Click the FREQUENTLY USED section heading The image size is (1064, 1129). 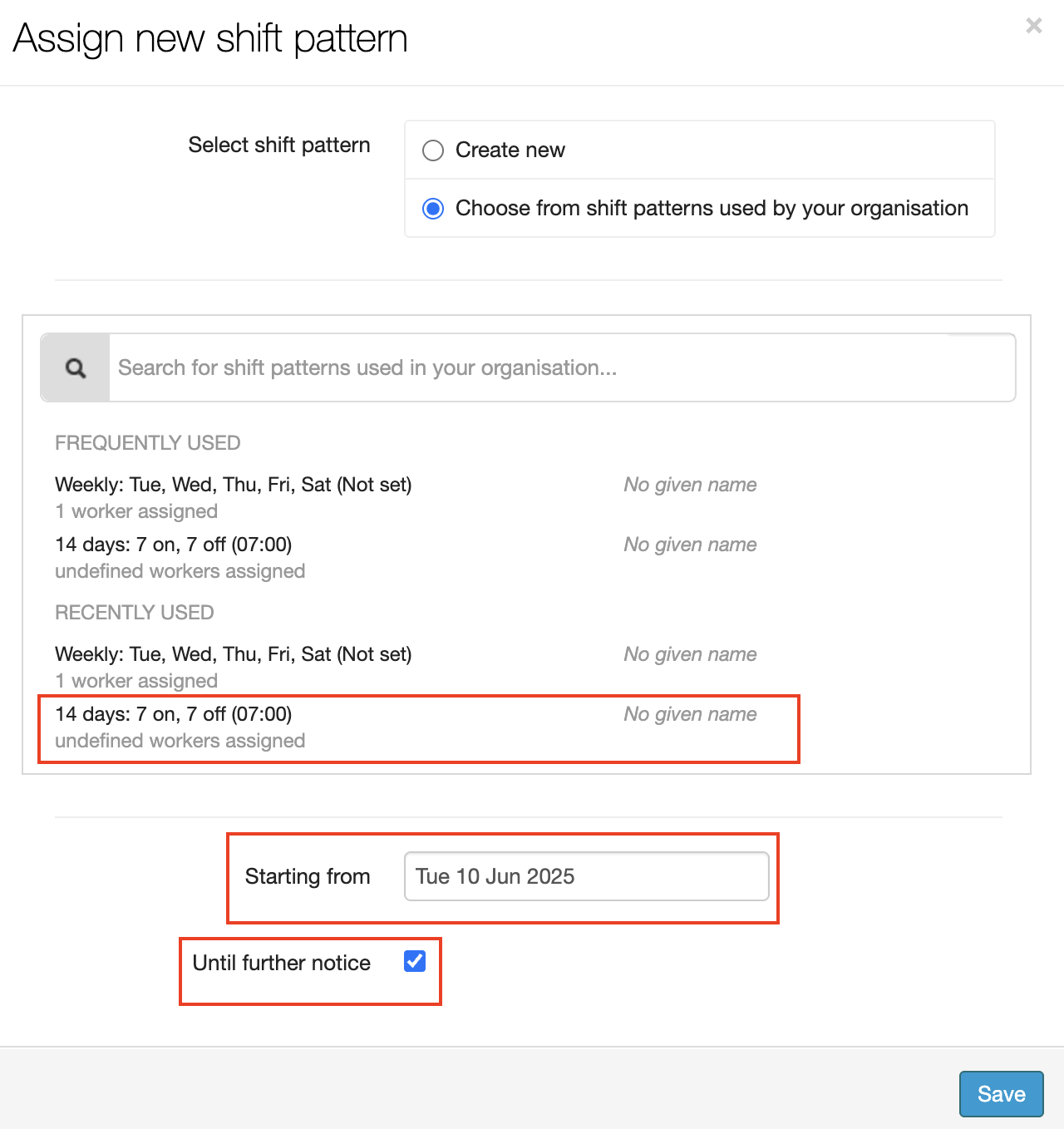coord(148,443)
